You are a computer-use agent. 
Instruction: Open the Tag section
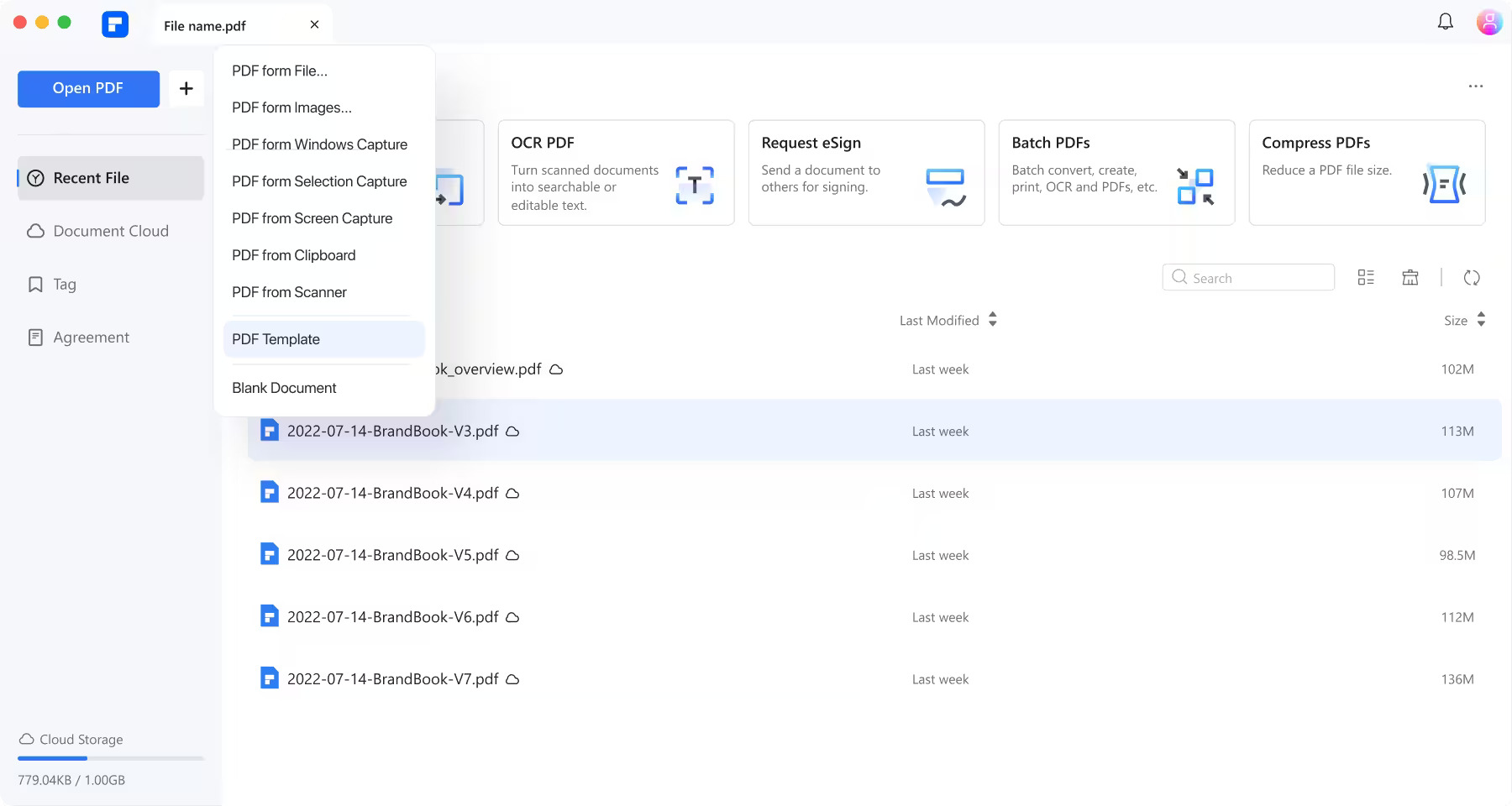pyautogui.click(x=110, y=285)
